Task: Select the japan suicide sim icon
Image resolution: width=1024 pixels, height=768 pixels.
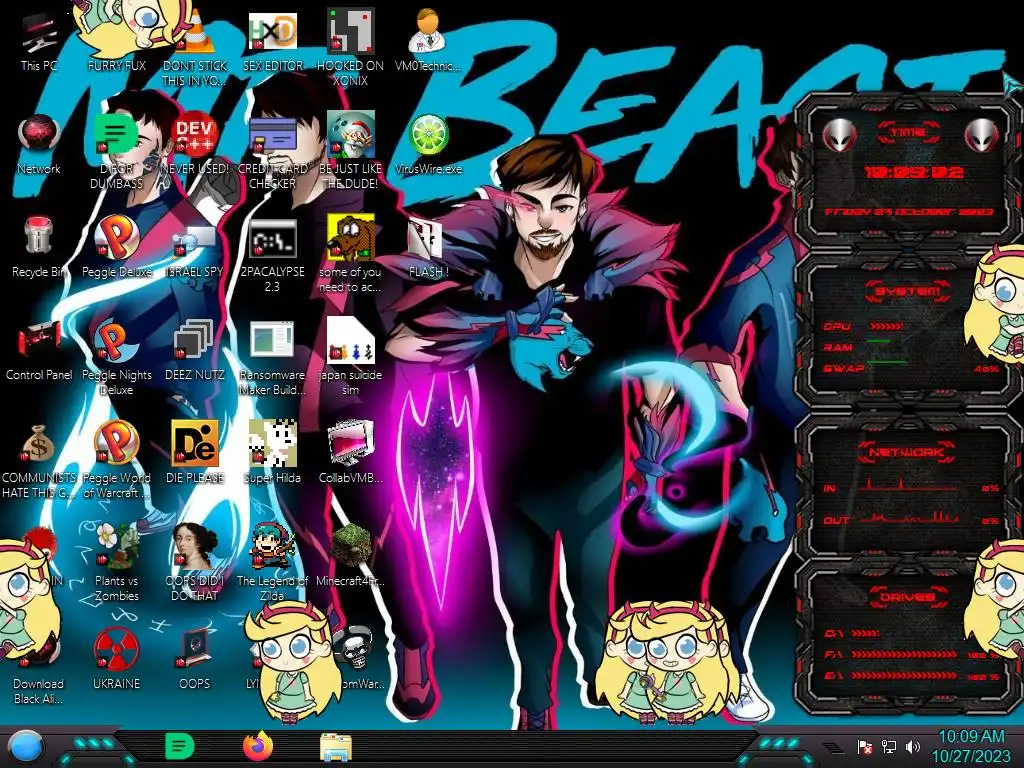Action: pos(350,358)
